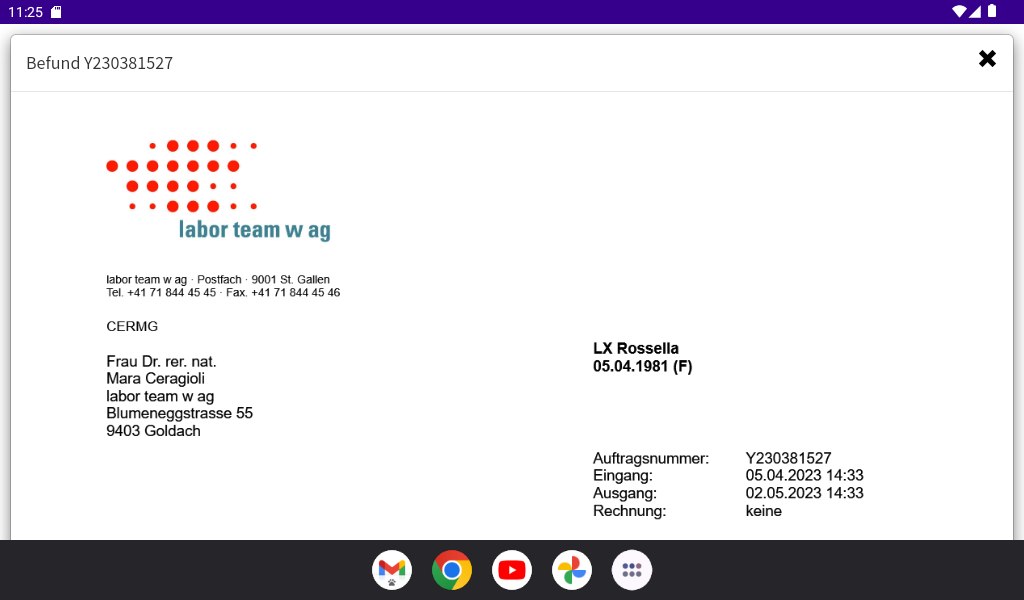This screenshot has width=1024, height=600.
Task: Click the Auftragsnummer value 'Y230381527'
Action: (788, 458)
